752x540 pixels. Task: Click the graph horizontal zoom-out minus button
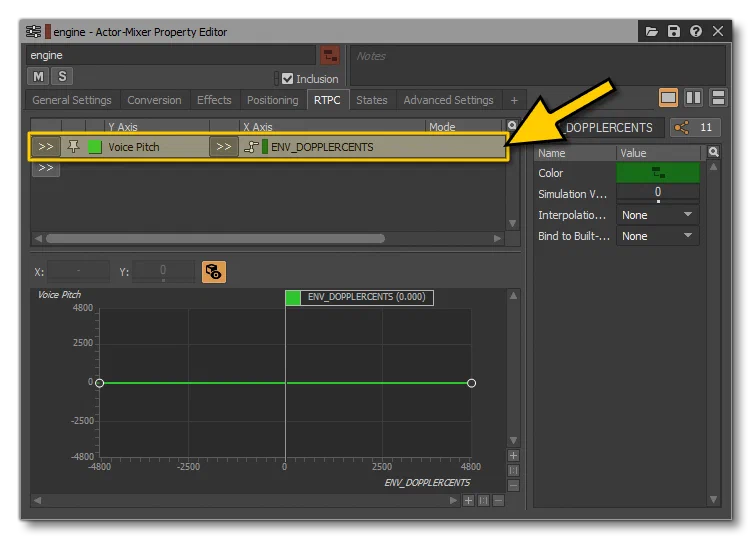[x=498, y=501]
